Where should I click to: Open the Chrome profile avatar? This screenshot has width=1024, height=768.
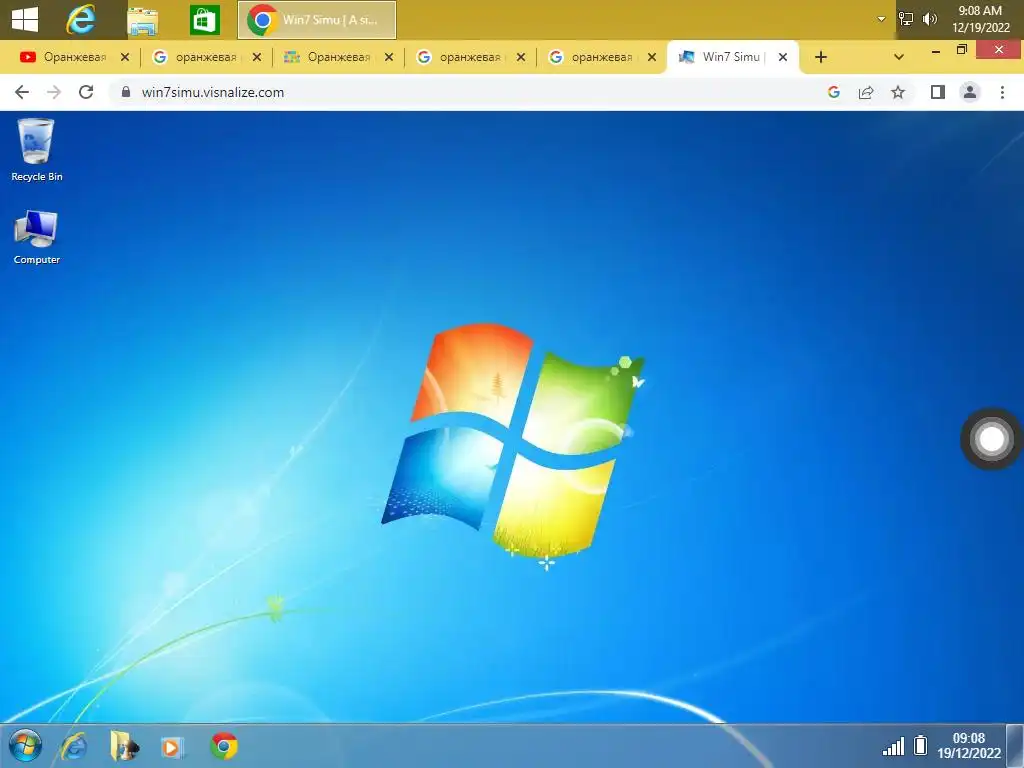pos(970,92)
